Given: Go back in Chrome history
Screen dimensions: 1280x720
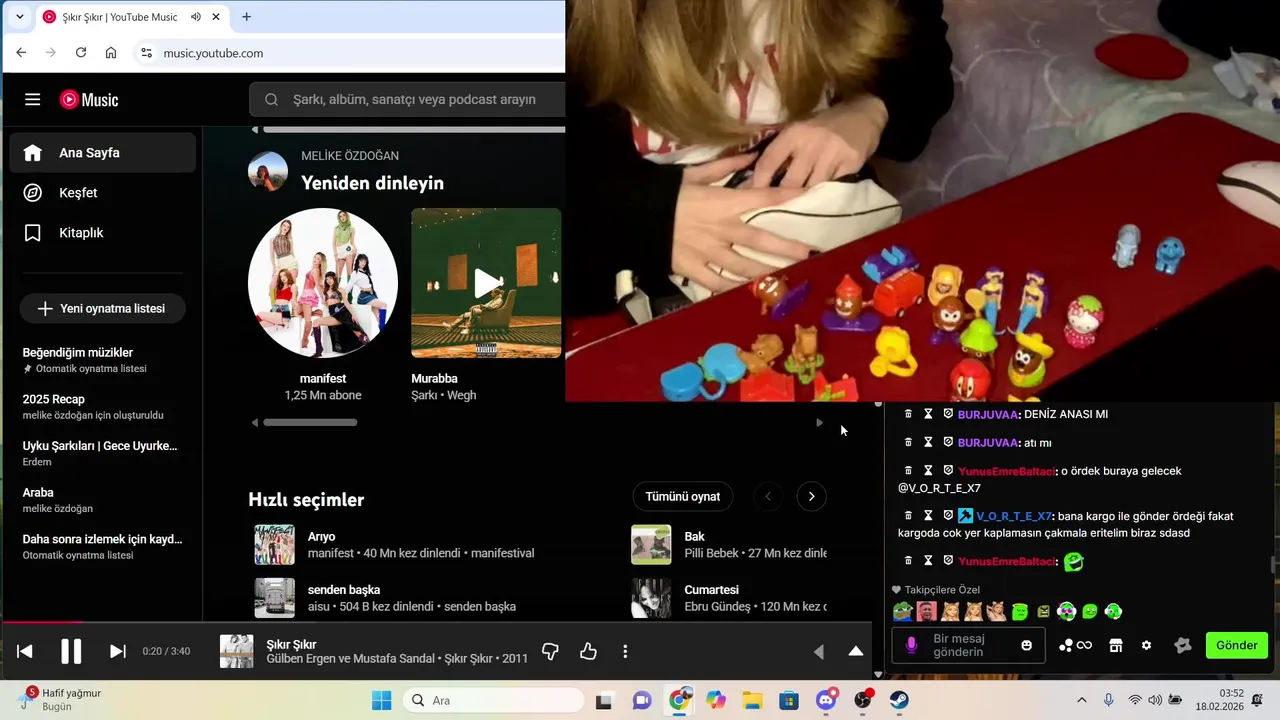Looking at the screenshot, I should click(21, 53).
